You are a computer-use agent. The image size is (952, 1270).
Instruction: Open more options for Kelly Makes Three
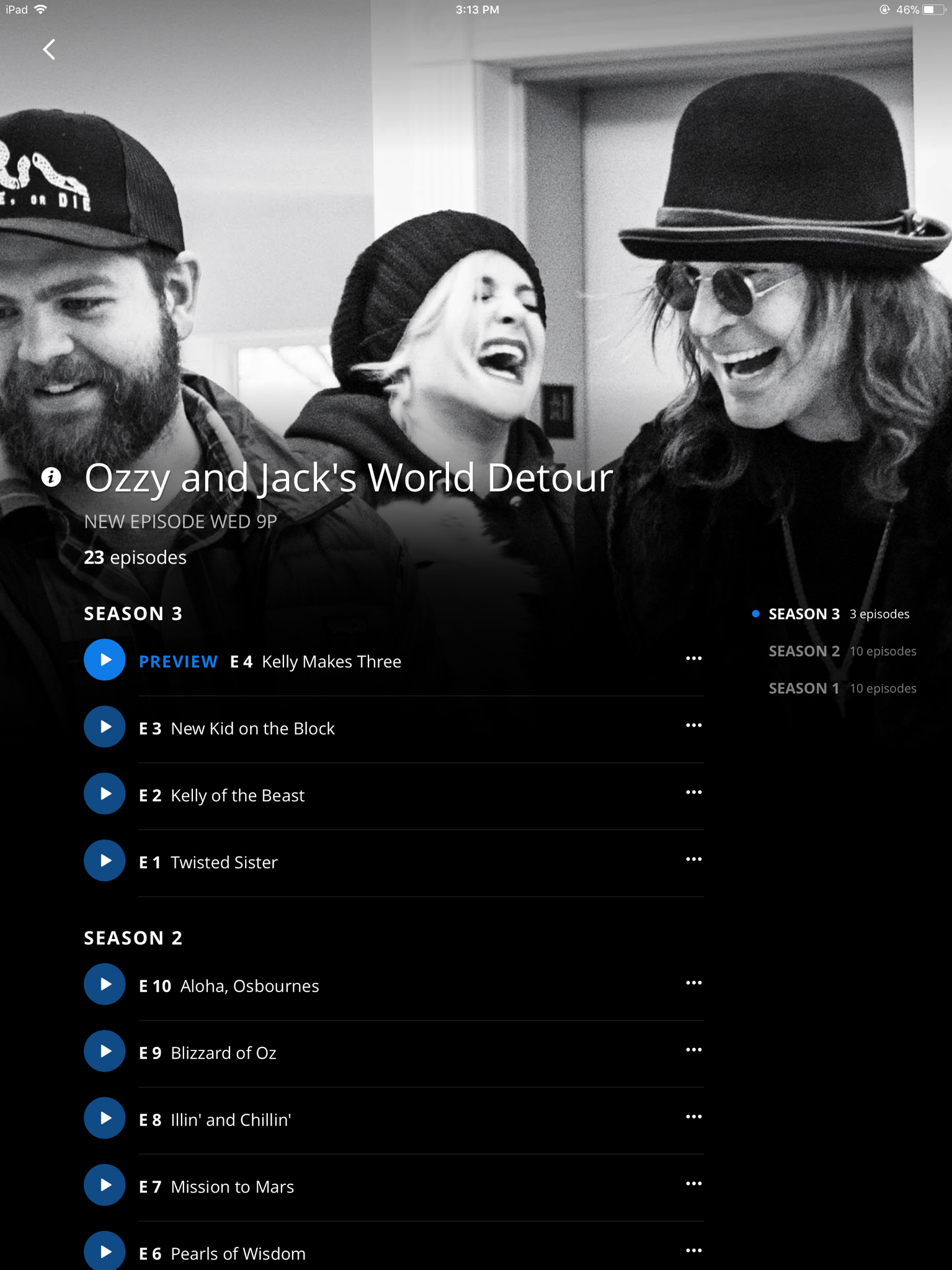[x=693, y=659]
